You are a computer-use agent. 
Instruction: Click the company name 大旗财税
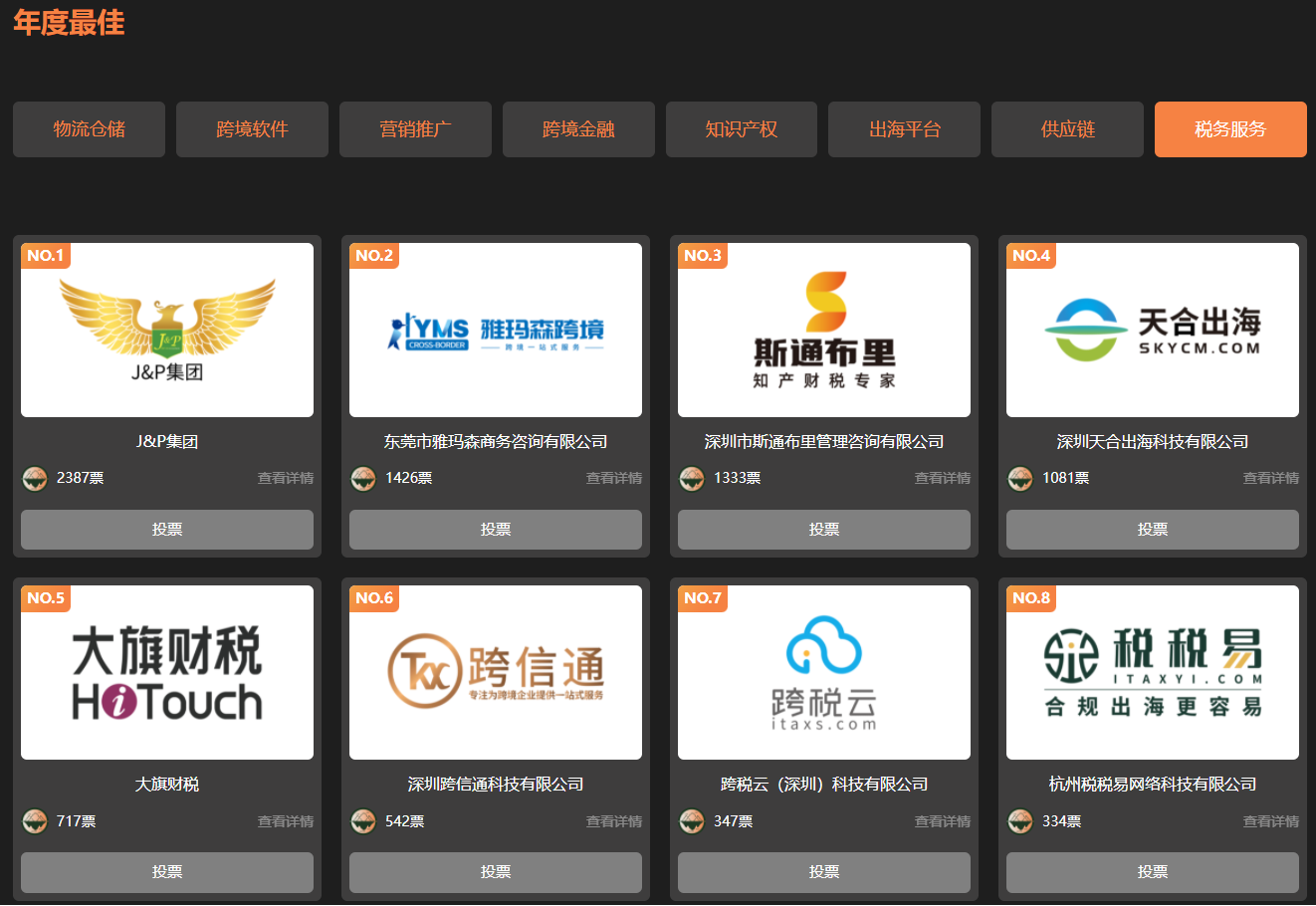pos(167,785)
